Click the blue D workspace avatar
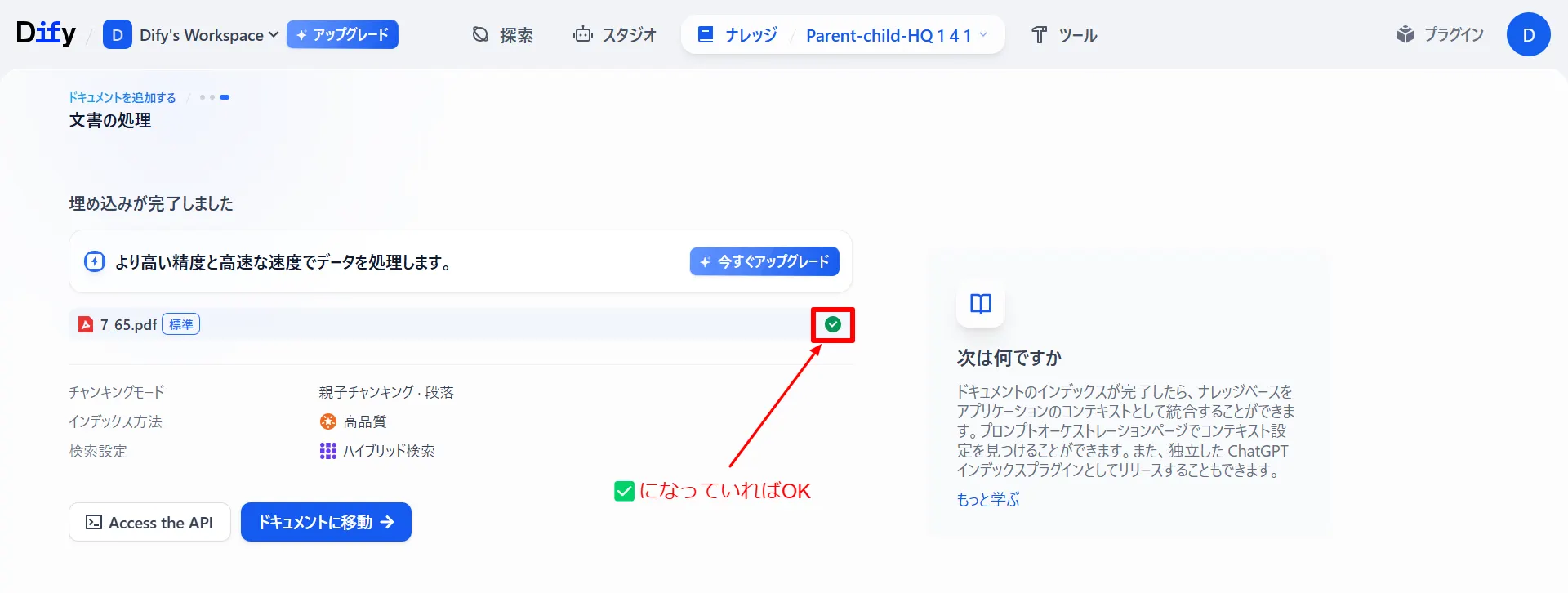This screenshot has height=593, width=1568. click(118, 35)
